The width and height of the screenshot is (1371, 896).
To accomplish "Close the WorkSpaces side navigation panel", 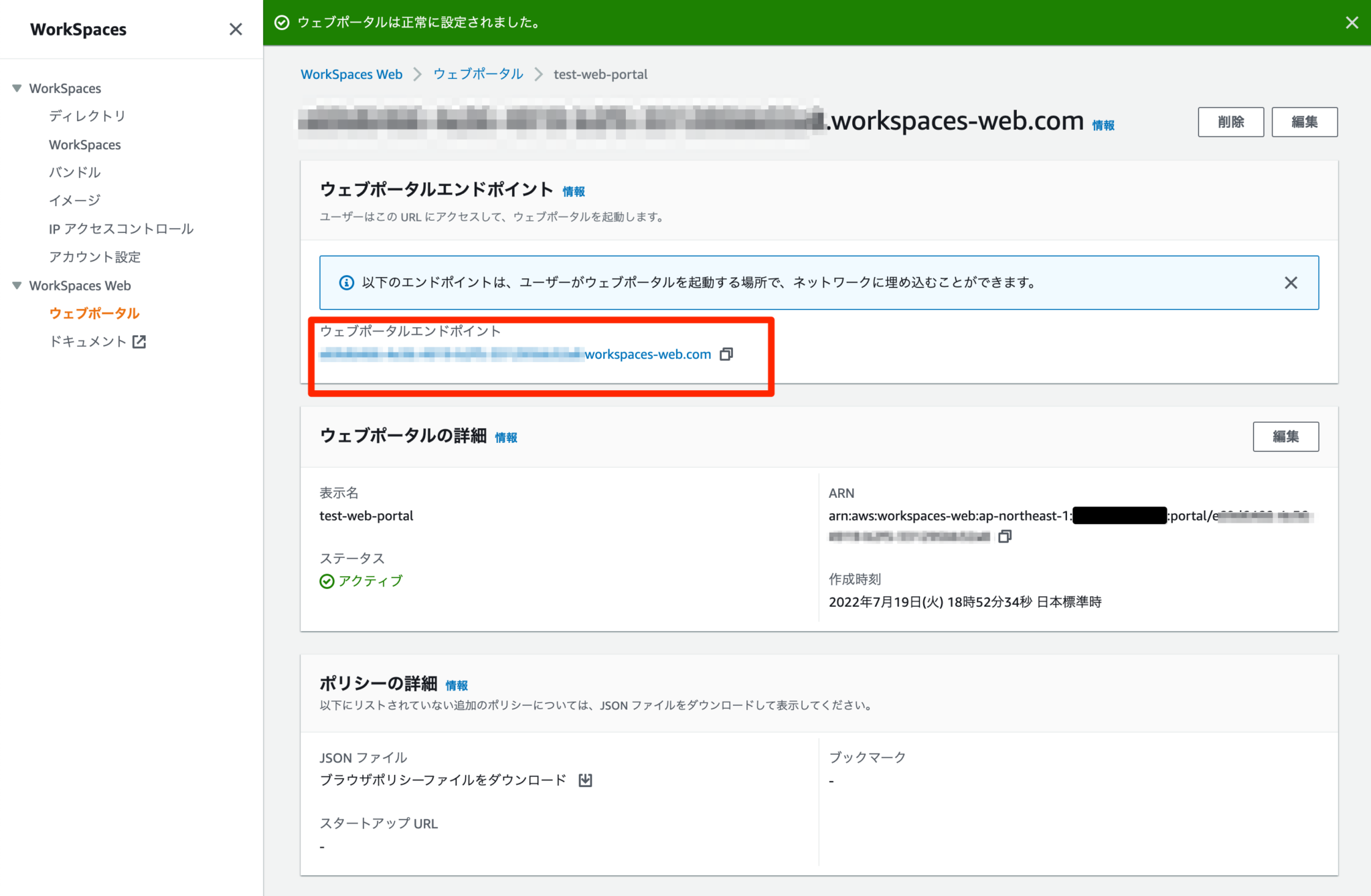I will (236, 29).
